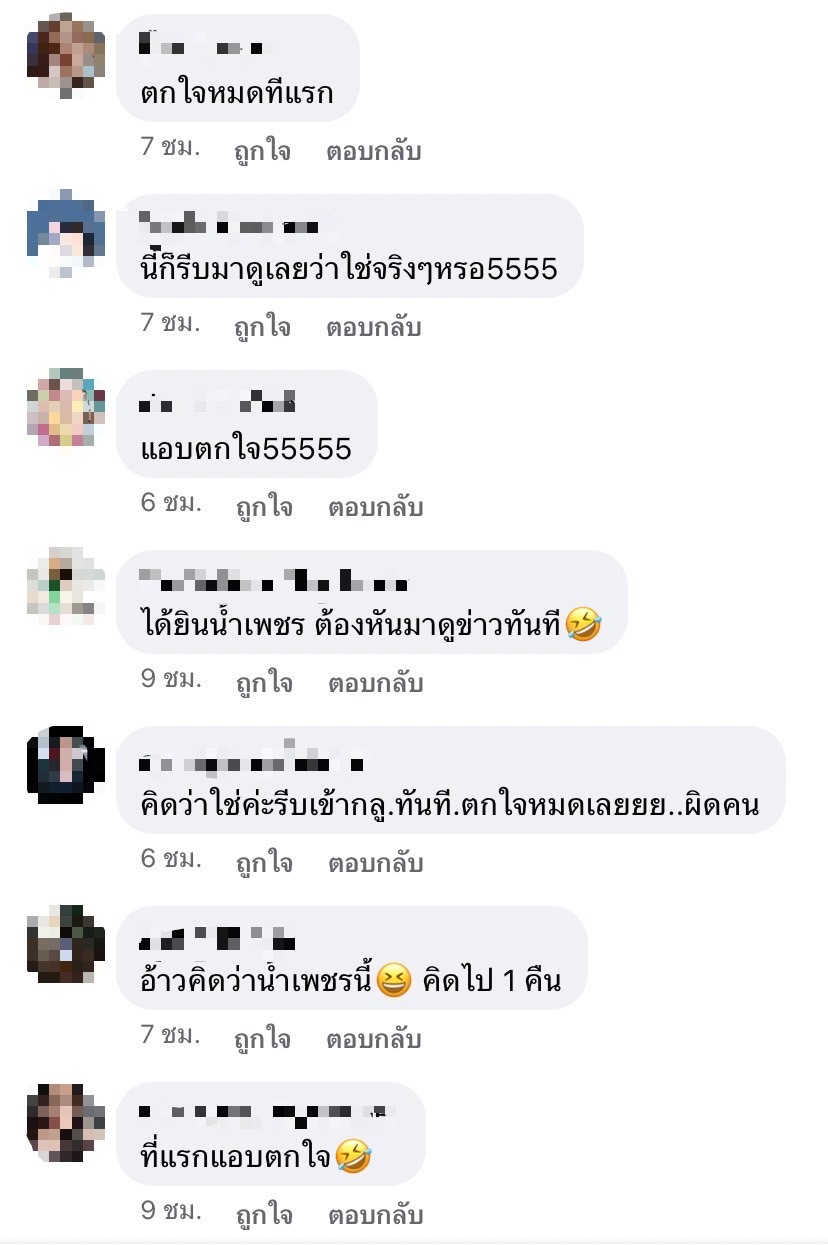Like the comment ending ผิดคน
Image resolution: width=828 pixels, height=1245 pixels.
coord(264,862)
